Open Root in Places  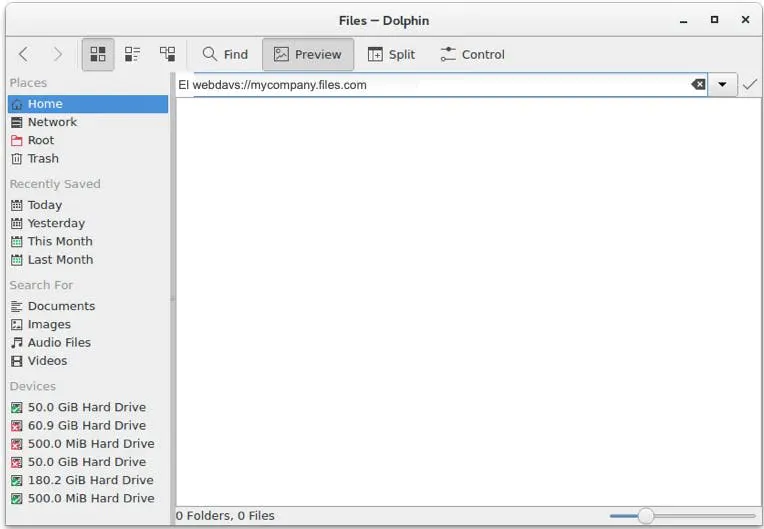pyautogui.click(x=88, y=140)
